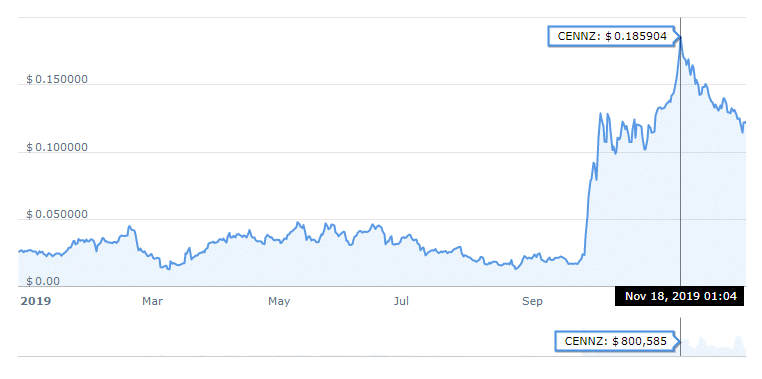Image resolution: width=762 pixels, height=379 pixels.
Task: Click the March price dip on the line
Action: pyautogui.click(x=168, y=268)
